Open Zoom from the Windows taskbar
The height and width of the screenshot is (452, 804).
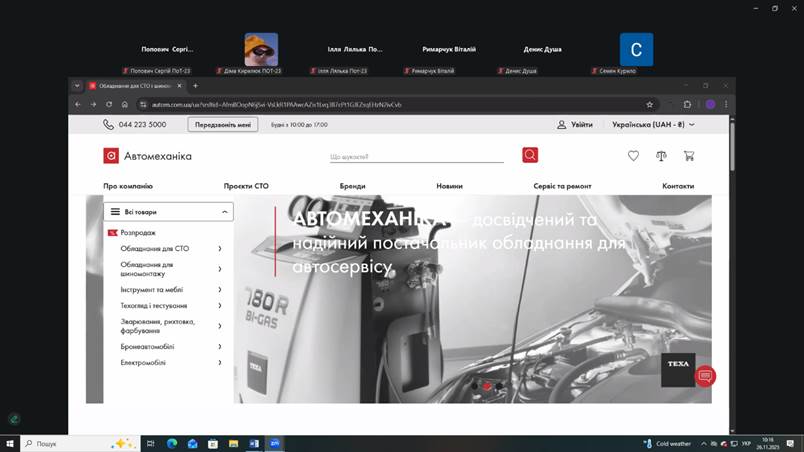(274, 443)
